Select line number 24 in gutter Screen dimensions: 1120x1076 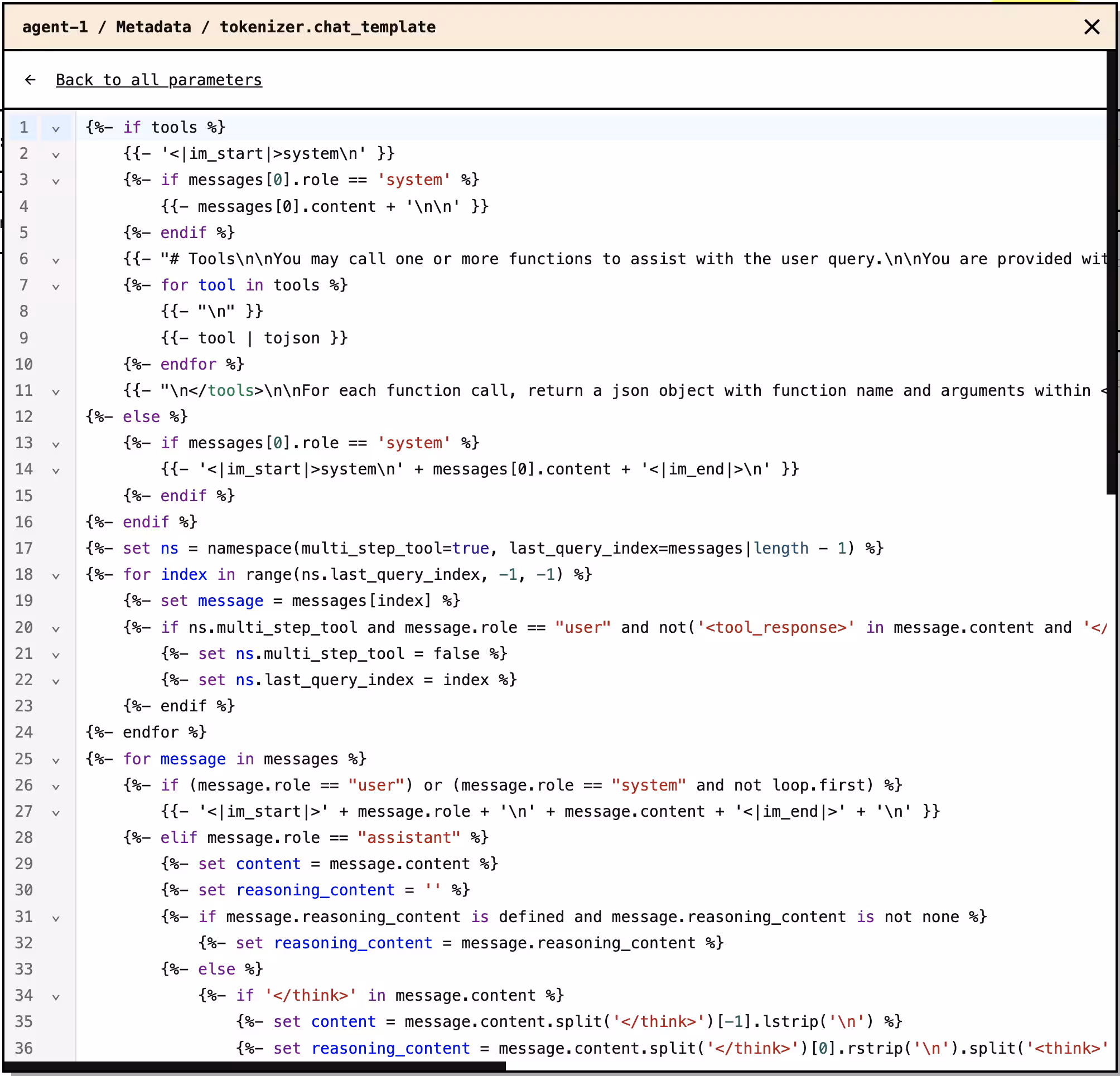click(x=23, y=732)
